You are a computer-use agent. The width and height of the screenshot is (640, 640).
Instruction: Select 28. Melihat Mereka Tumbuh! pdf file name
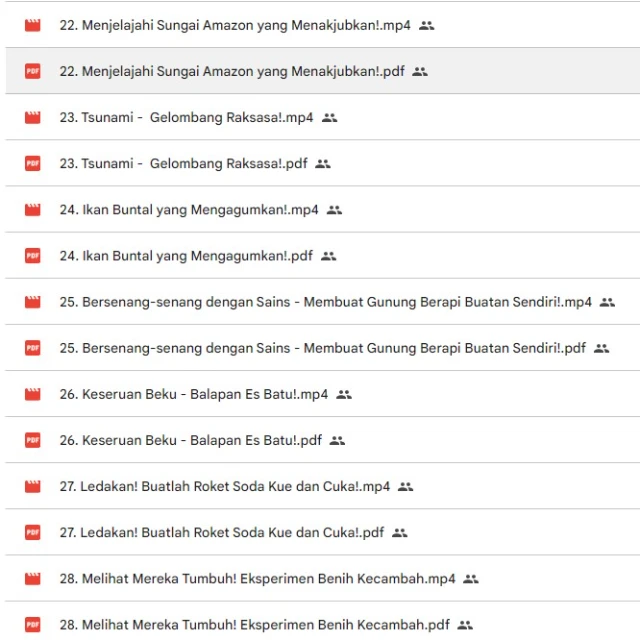point(254,625)
